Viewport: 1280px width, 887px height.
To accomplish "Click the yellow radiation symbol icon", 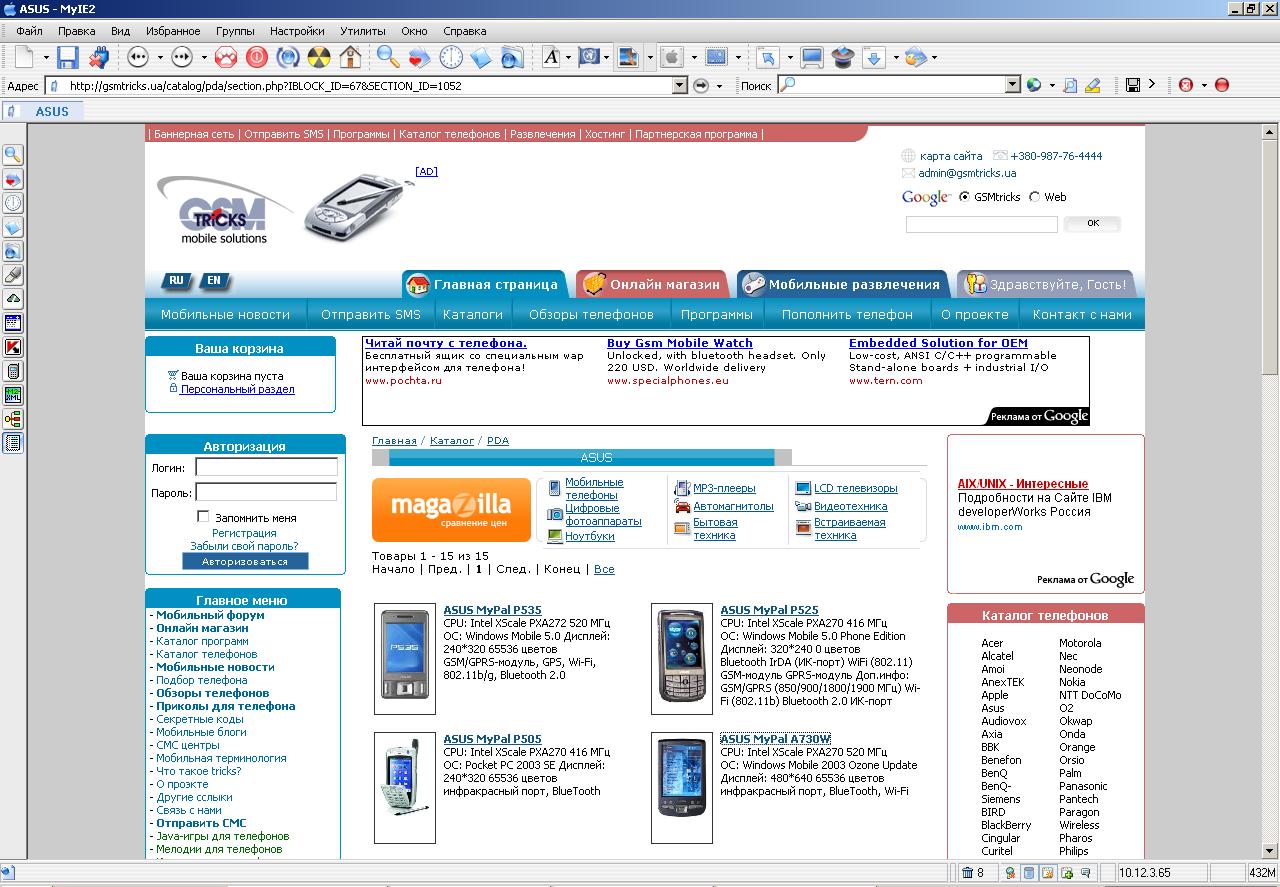I will click(319, 57).
